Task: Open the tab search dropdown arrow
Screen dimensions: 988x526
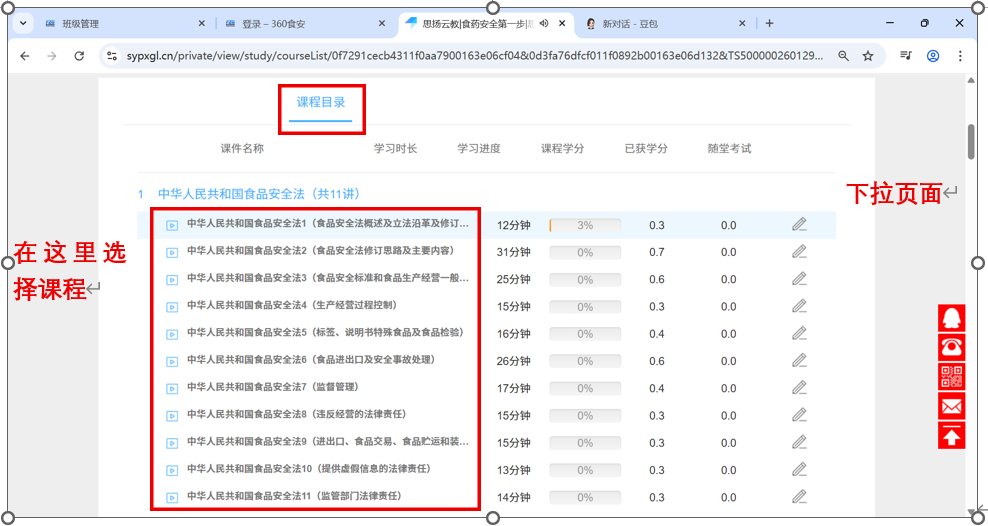Action: (x=23, y=23)
